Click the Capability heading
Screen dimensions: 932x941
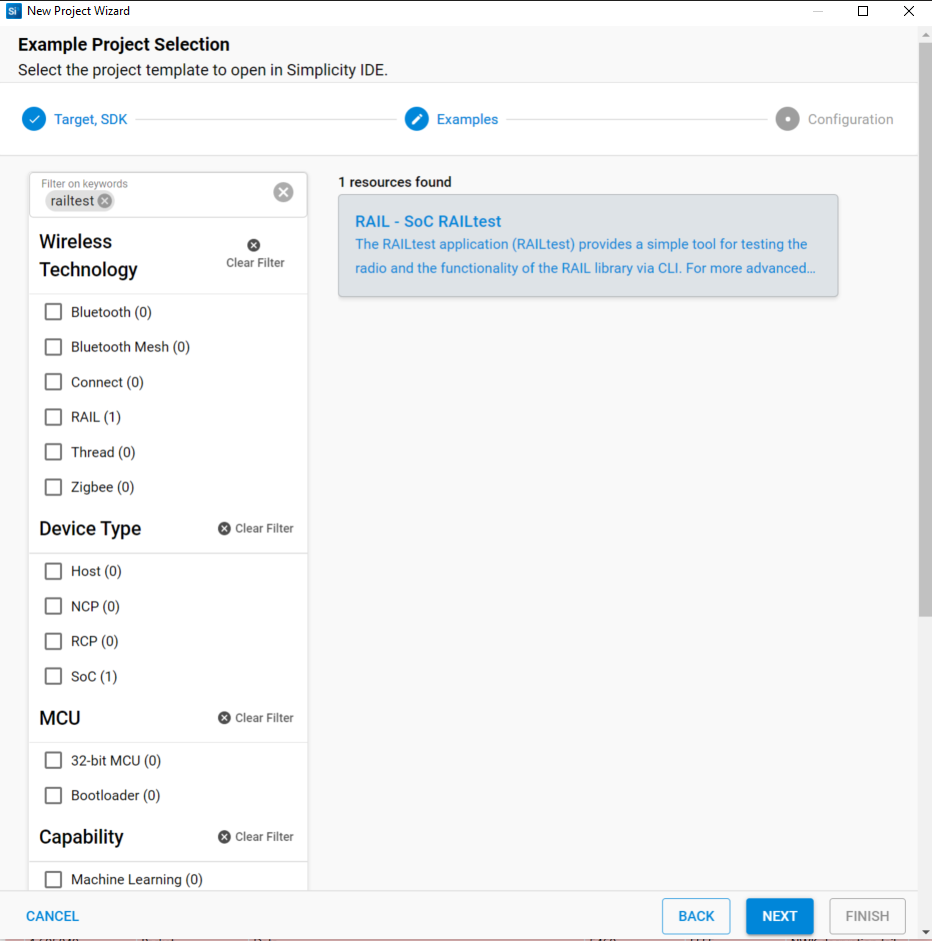pyautogui.click(x=81, y=837)
